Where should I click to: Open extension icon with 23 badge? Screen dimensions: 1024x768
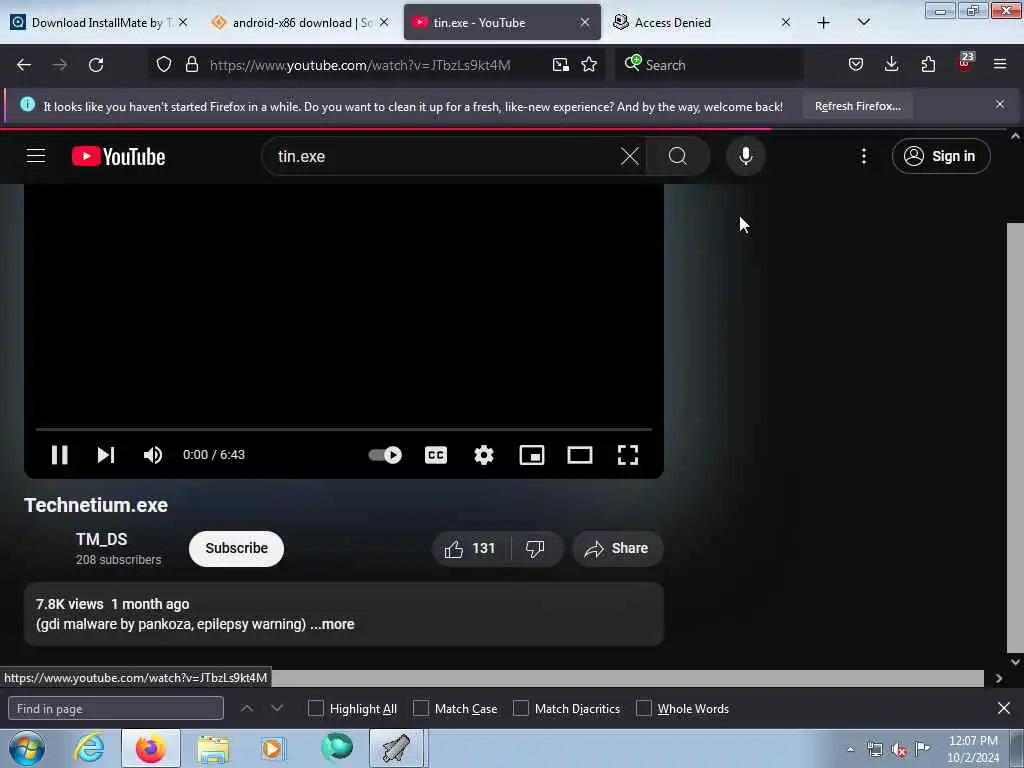click(x=965, y=63)
